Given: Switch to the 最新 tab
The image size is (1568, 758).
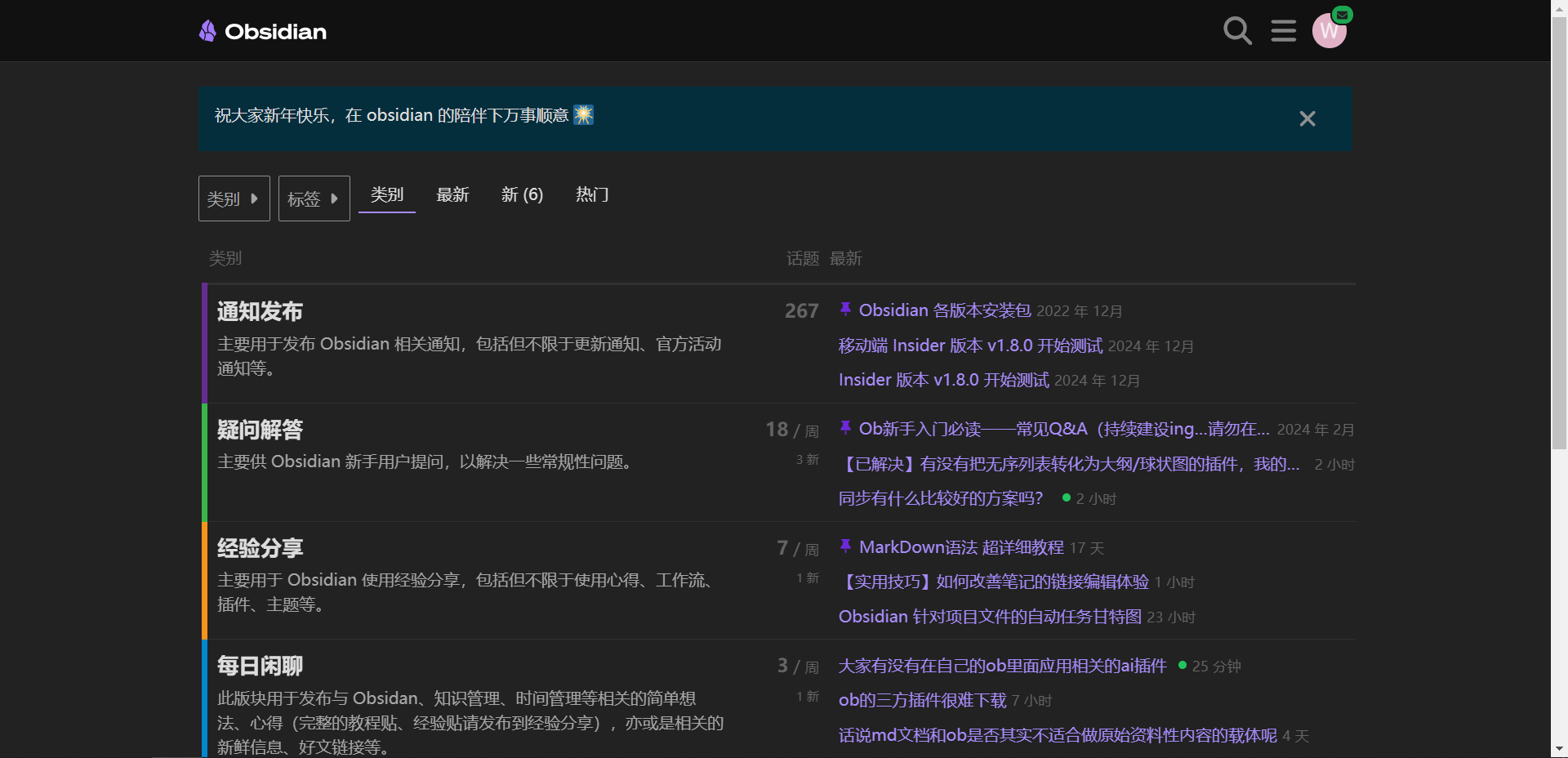Looking at the screenshot, I should pyautogui.click(x=452, y=194).
